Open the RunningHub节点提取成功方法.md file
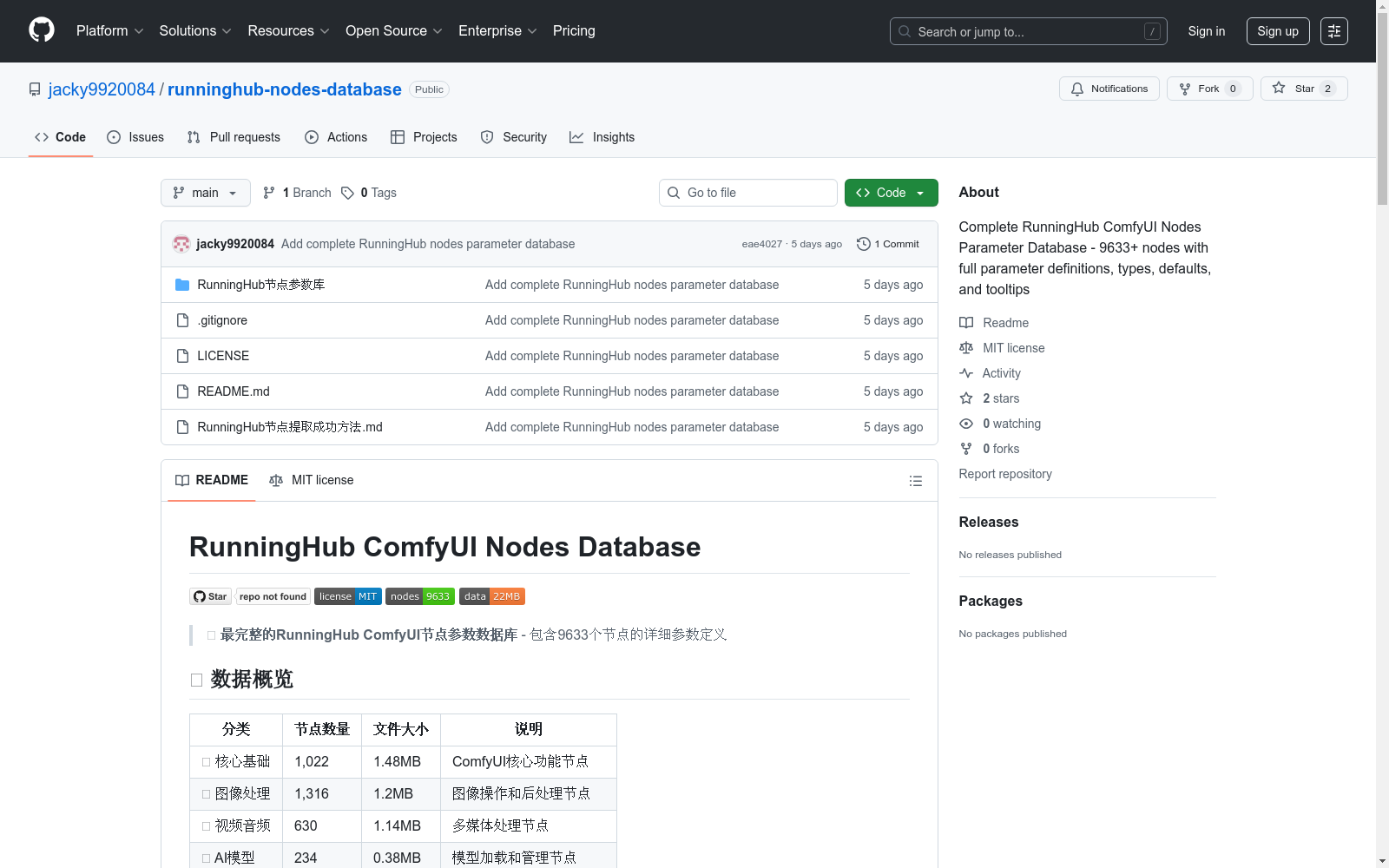Image resolution: width=1389 pixels, height=868 pixels. pos(290,427)
